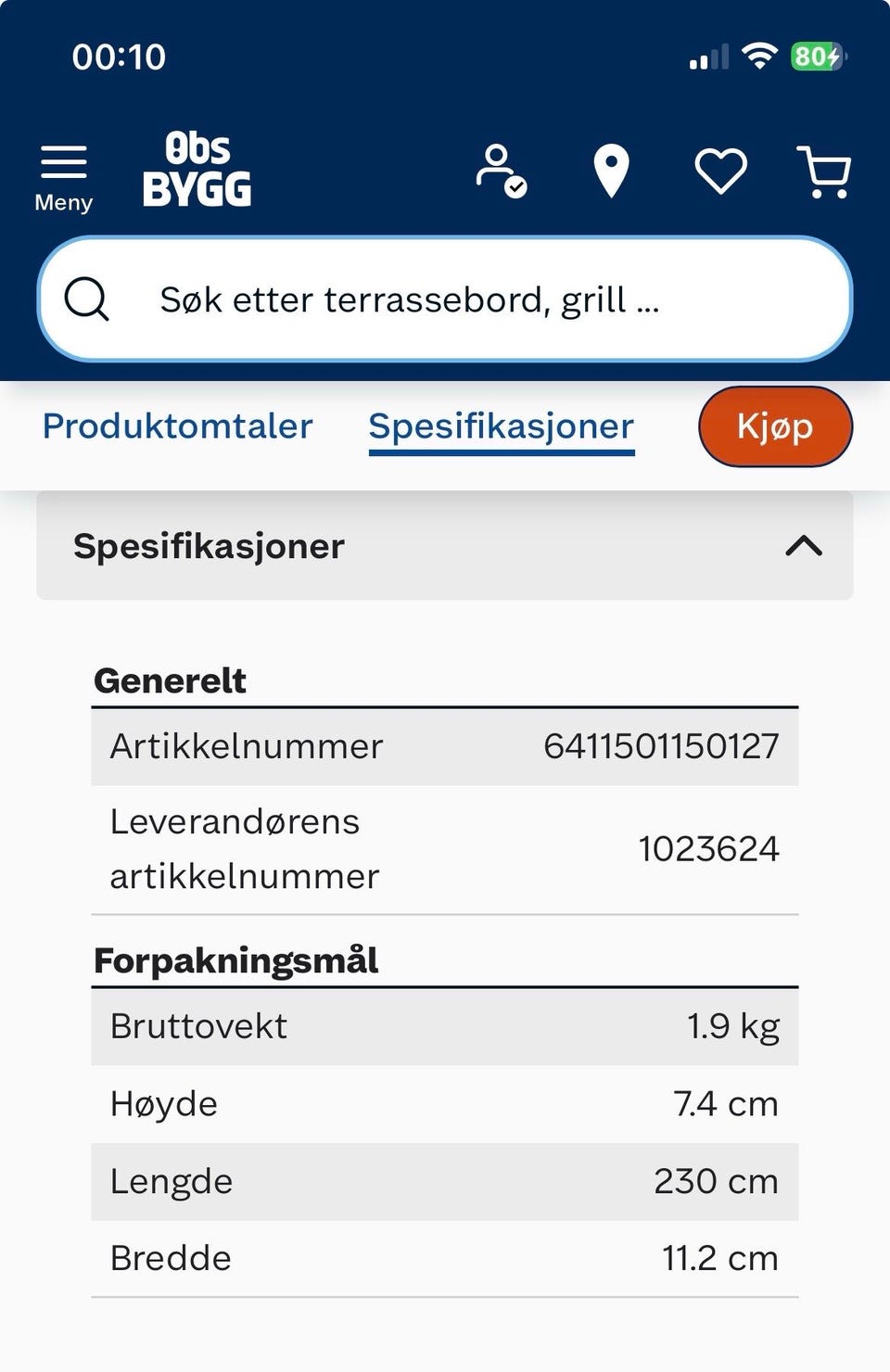This screenshot has width=890, height=1372.
Task: Tap the orange Kjøp button
Action: (775, 426)
